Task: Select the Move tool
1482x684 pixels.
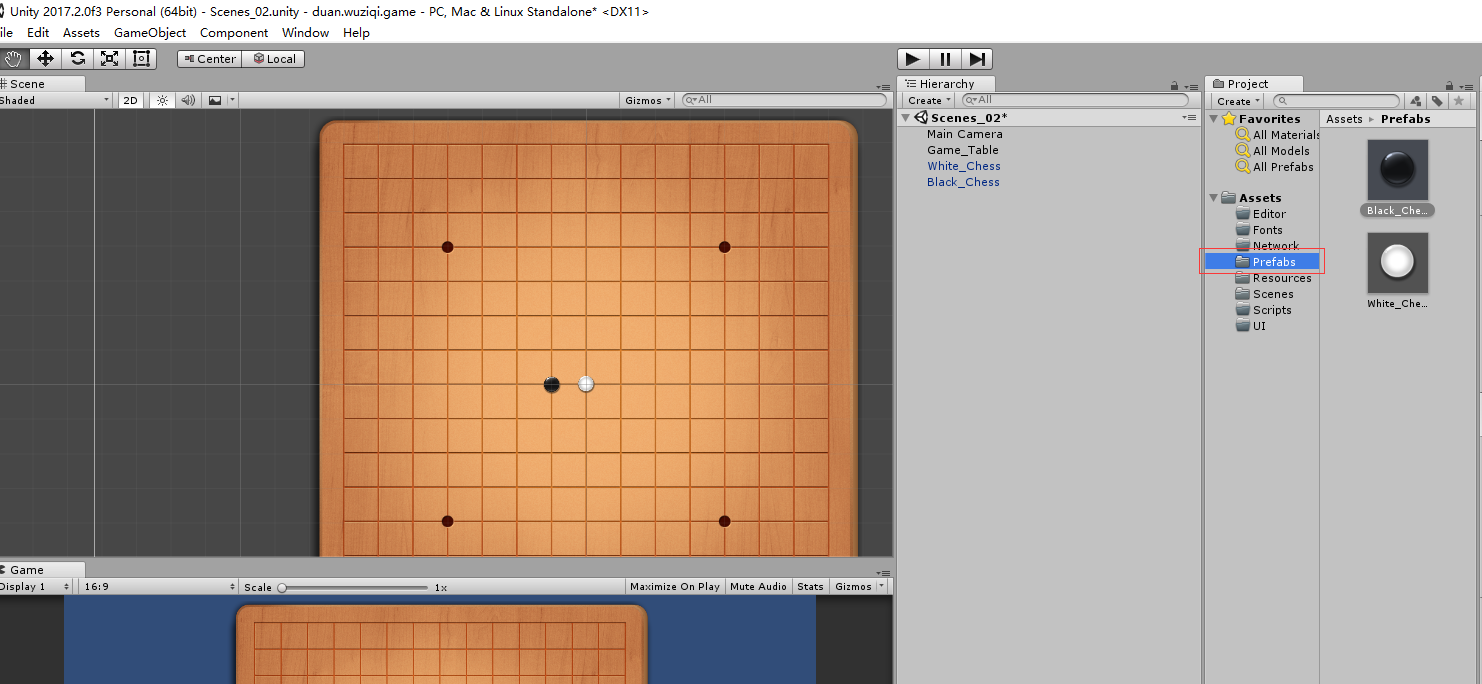Action: 45,58
